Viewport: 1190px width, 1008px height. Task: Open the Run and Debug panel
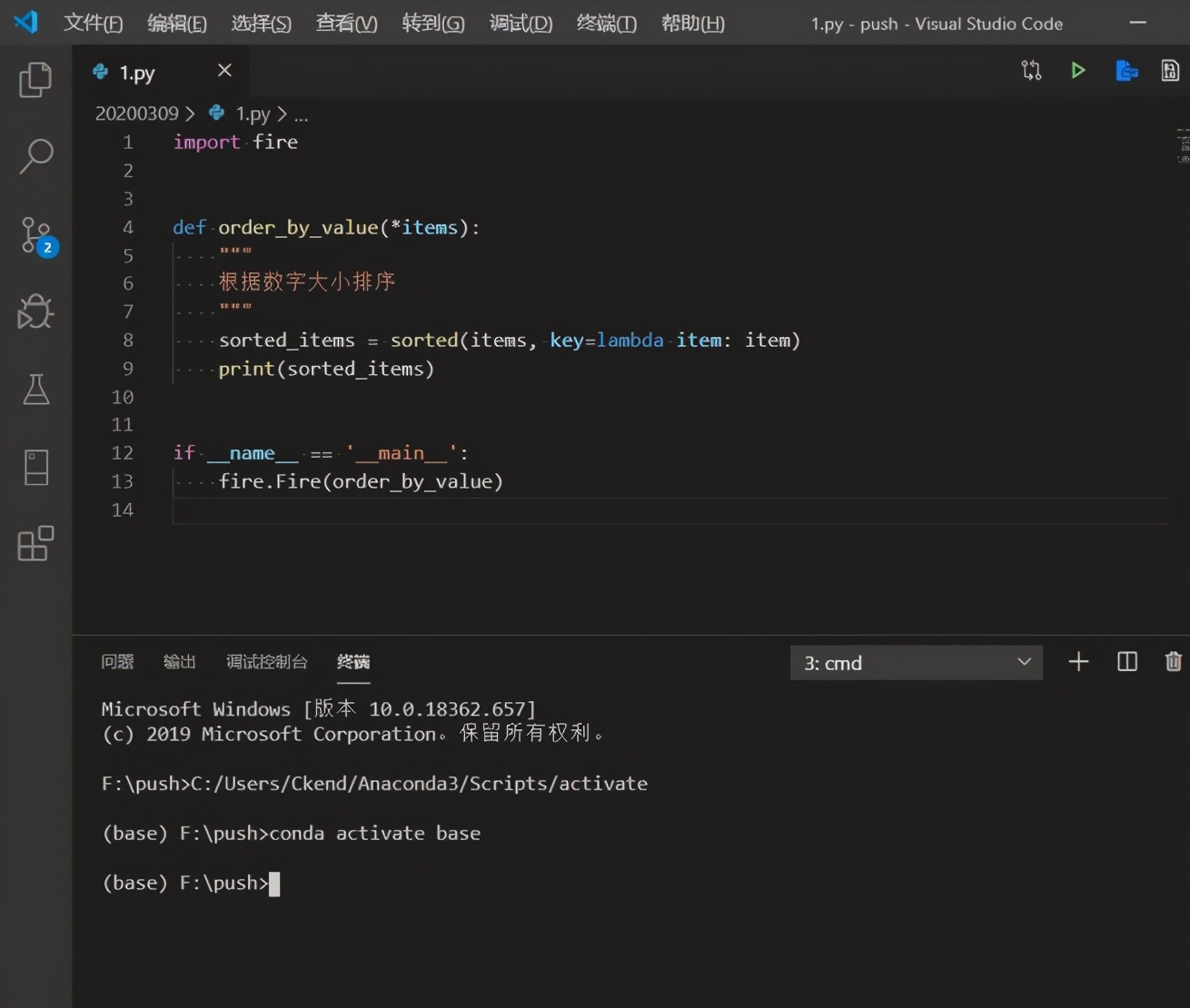35,311
